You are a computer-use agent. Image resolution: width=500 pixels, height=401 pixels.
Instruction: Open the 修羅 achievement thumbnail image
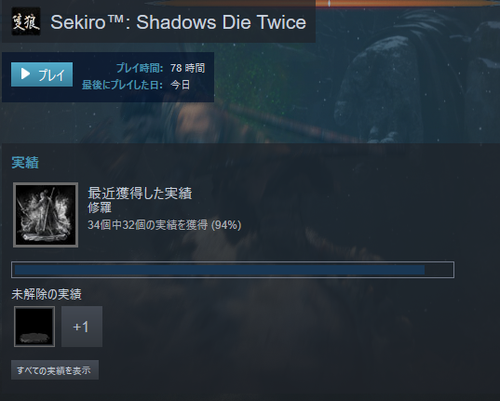click(46, 215)
